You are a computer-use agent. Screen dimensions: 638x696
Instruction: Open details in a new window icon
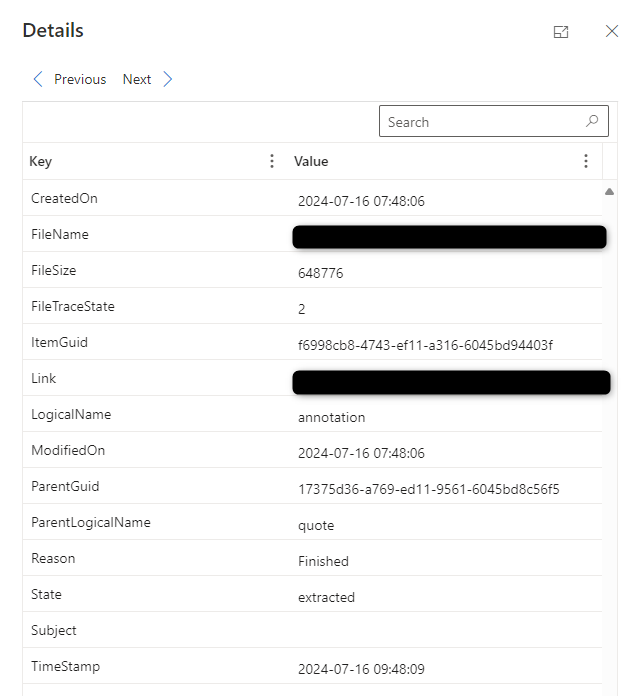[561, 32]
